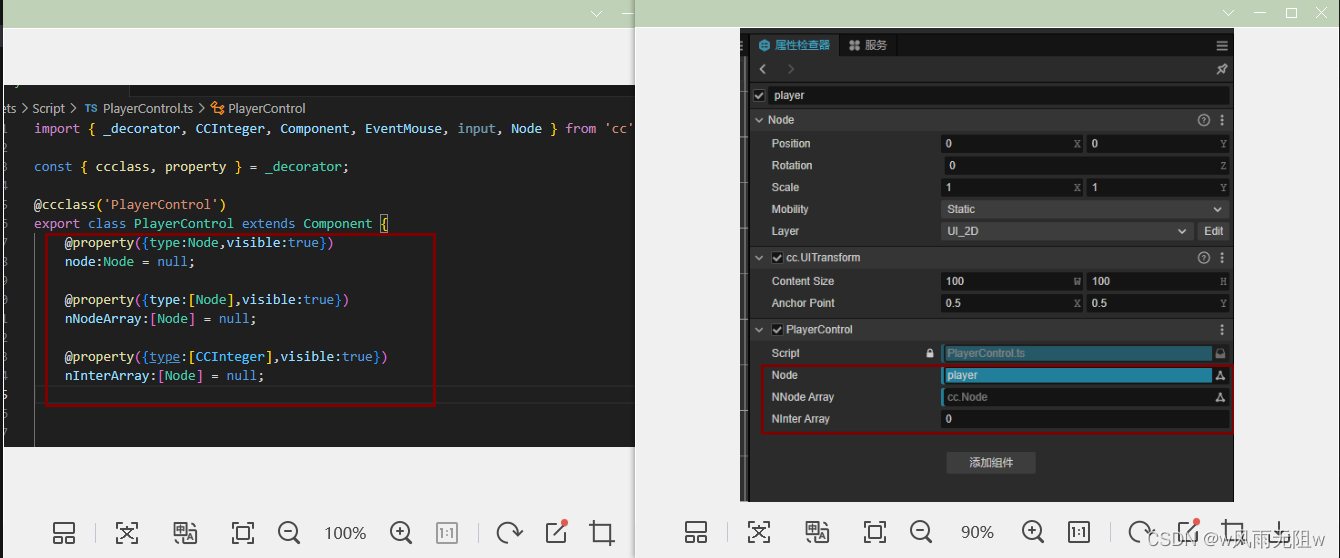Zoom out in the 100% viewer window
The image size is (1340, 558).
290,533
